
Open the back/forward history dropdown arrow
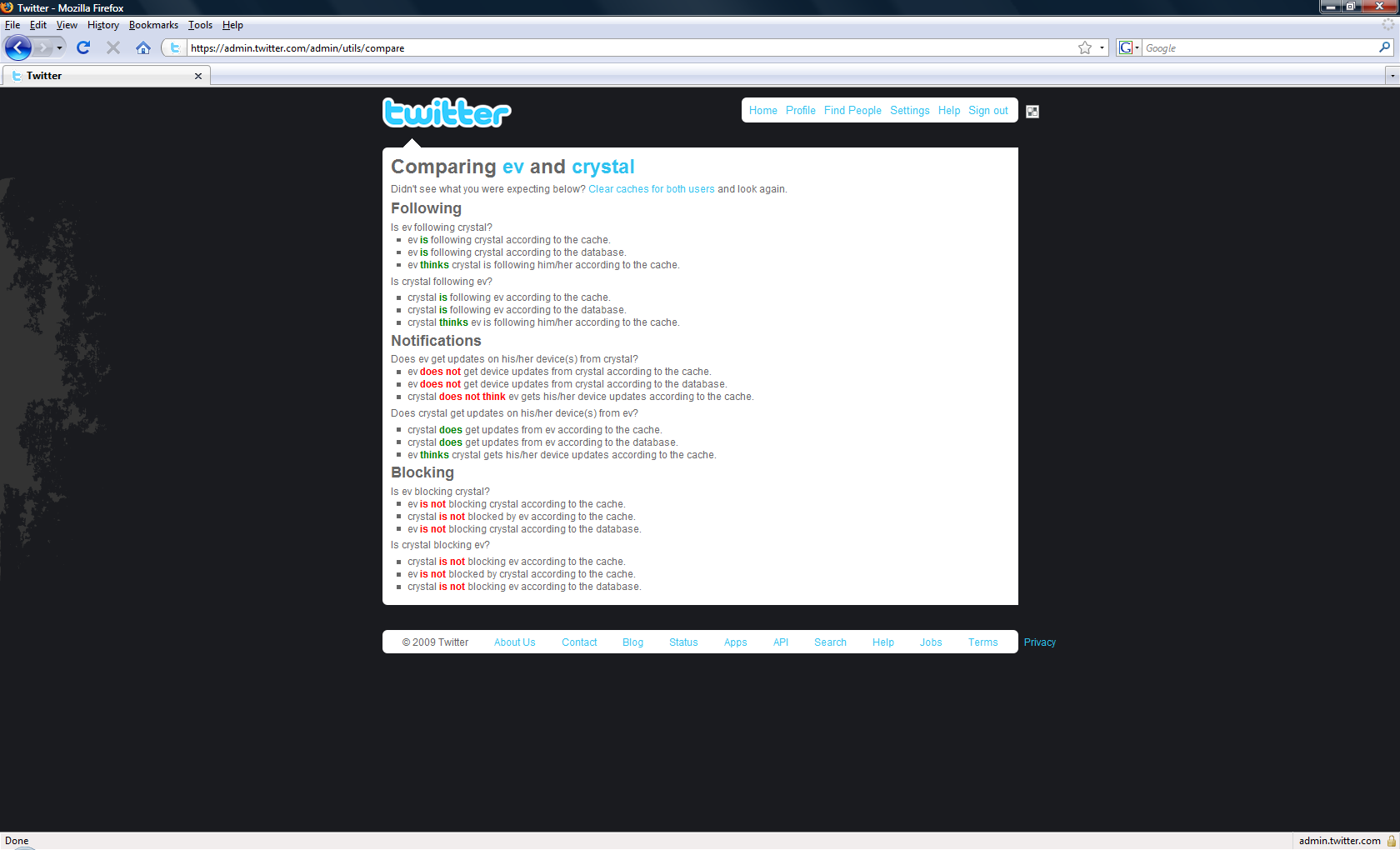click(59, 47)
